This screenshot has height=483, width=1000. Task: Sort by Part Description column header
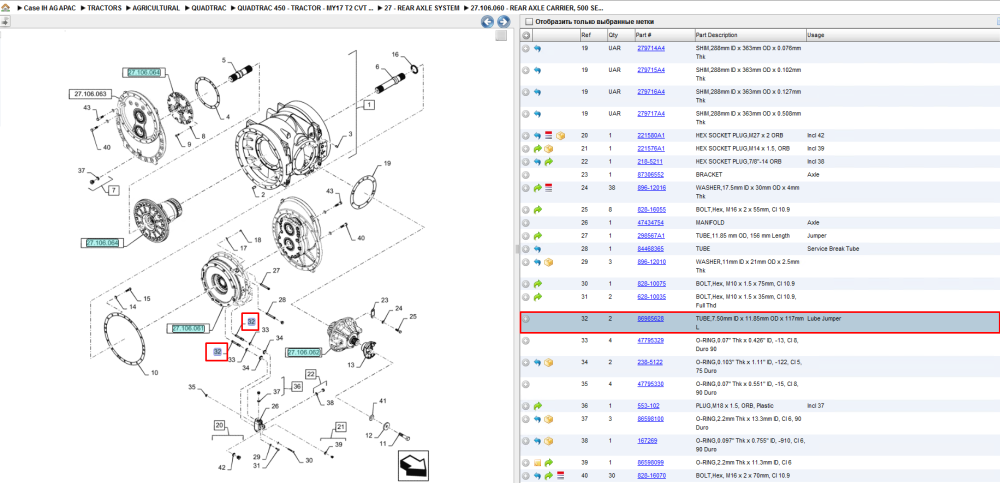(x=716, y=35)
